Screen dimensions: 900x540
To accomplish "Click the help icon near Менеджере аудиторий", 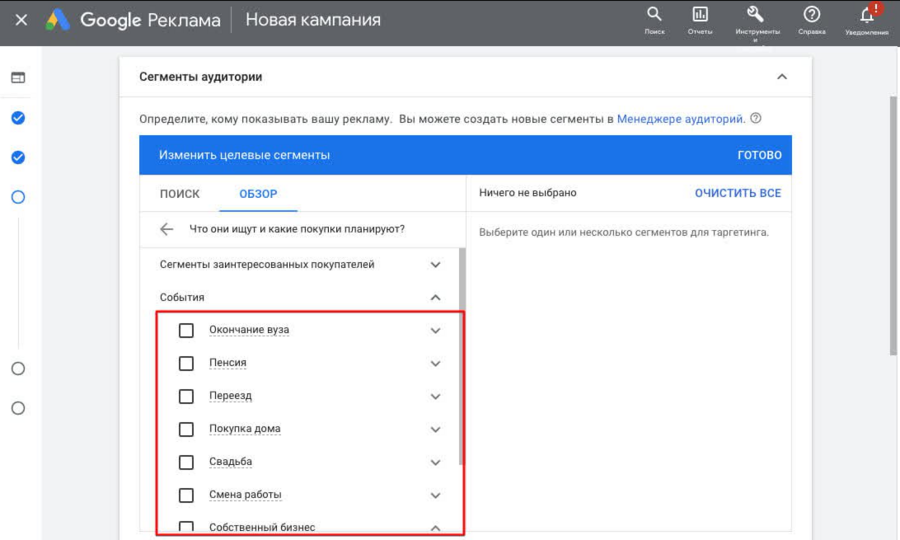I will tap(756, 118).
